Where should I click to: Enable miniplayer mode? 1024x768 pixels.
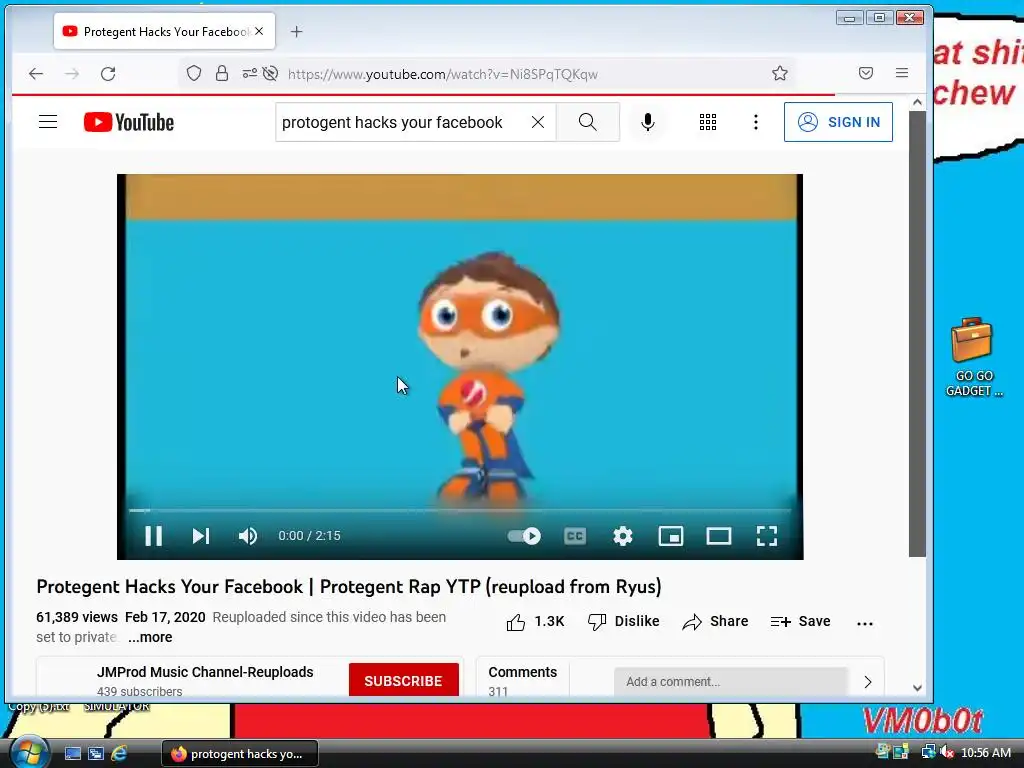click(671, 536)
